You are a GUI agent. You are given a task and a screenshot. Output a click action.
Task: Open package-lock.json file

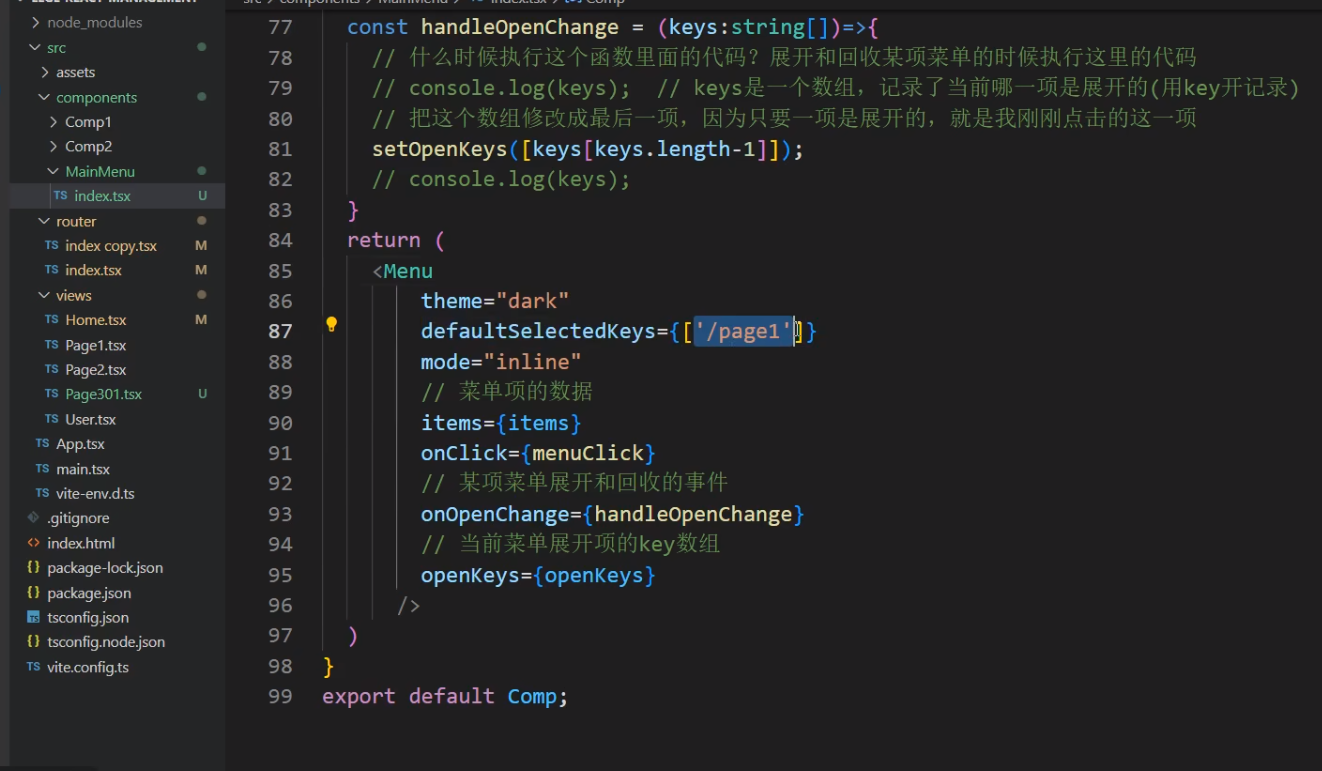tap(105, 567)
